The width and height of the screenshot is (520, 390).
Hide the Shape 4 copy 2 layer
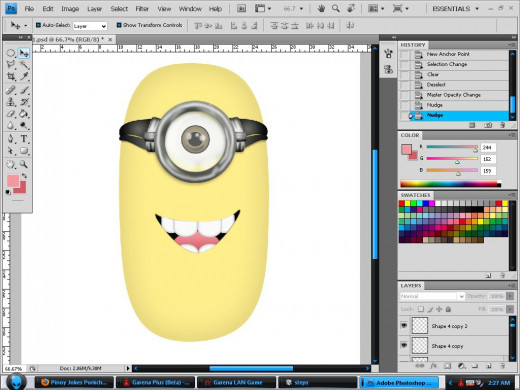404,325
